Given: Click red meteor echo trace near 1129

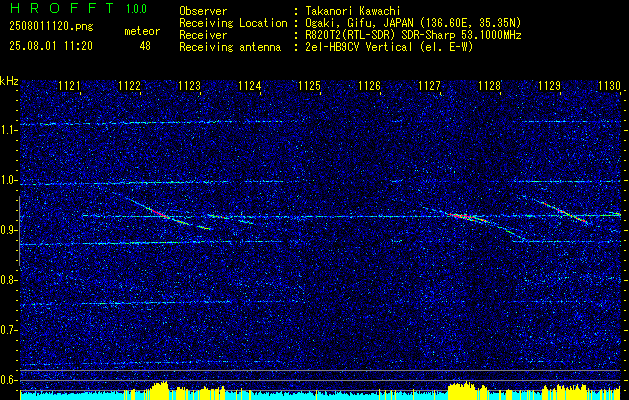Looking at the screenshot, I should click(565, 211).
